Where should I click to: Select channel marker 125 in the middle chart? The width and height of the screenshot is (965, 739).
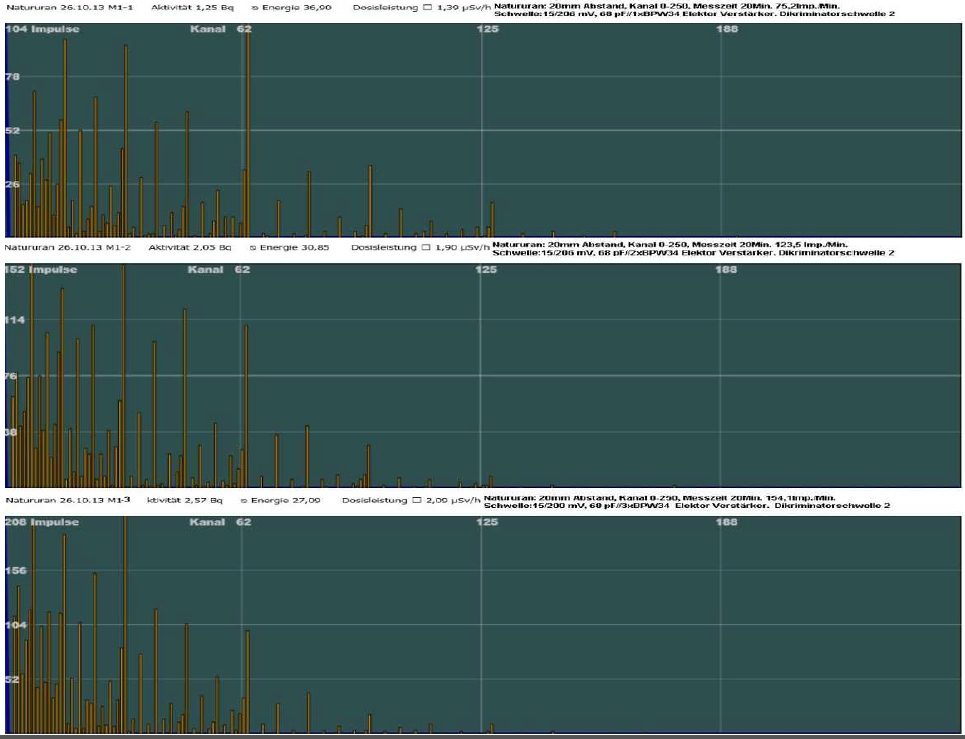(x=486, y=270)
